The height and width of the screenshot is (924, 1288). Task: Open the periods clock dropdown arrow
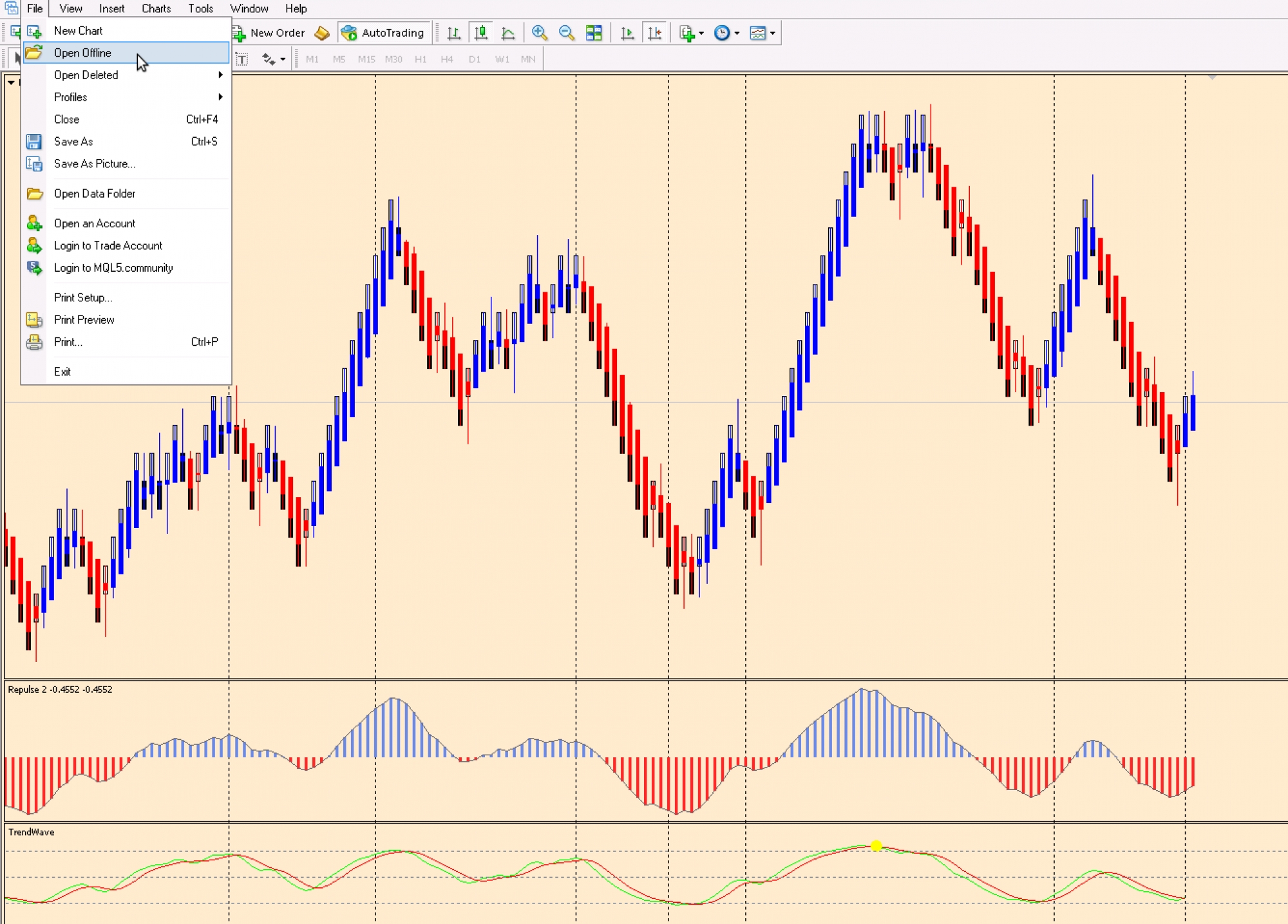point(737,33)
